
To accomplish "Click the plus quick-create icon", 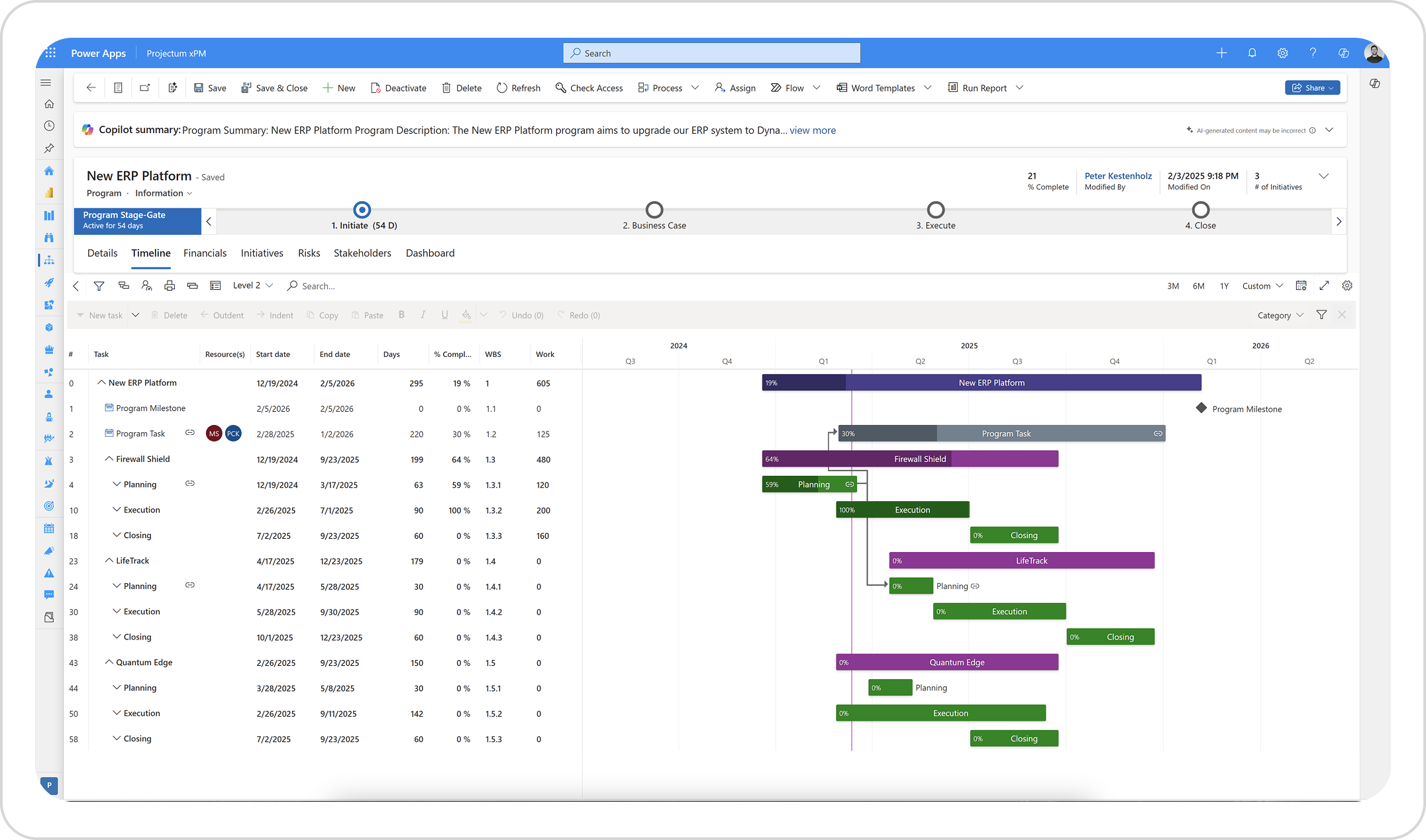I will [x=1221, y=53].
